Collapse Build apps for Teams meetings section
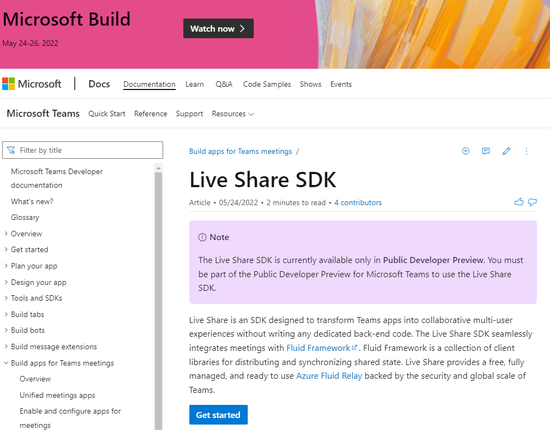 pyautogui.click(x=6, y=363)
